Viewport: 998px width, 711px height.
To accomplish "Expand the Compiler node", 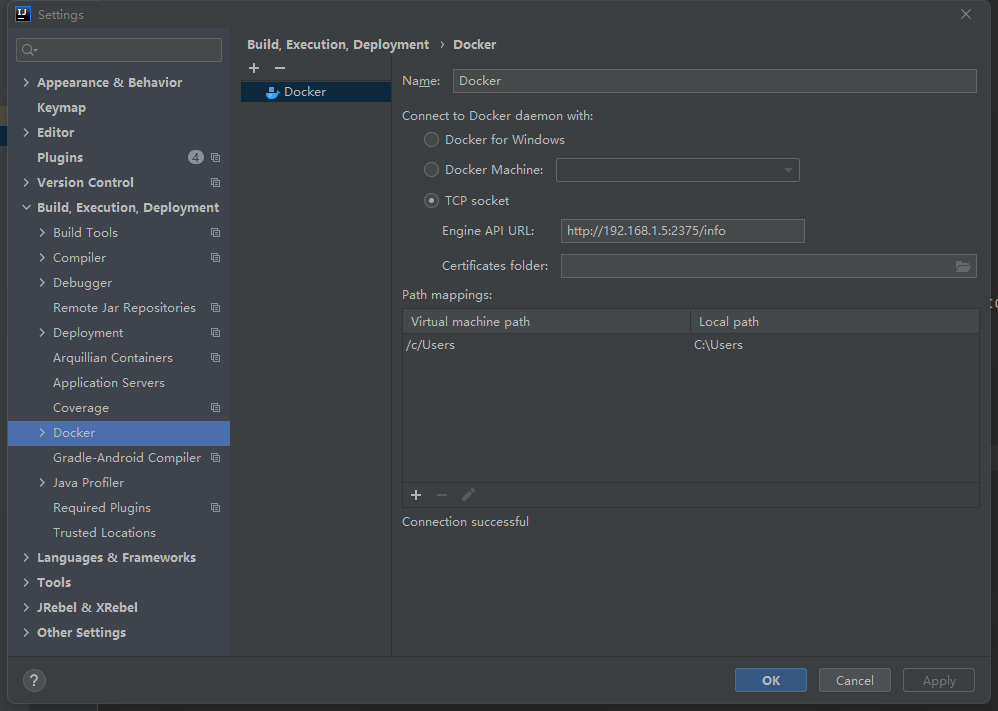I will point(42,258).
